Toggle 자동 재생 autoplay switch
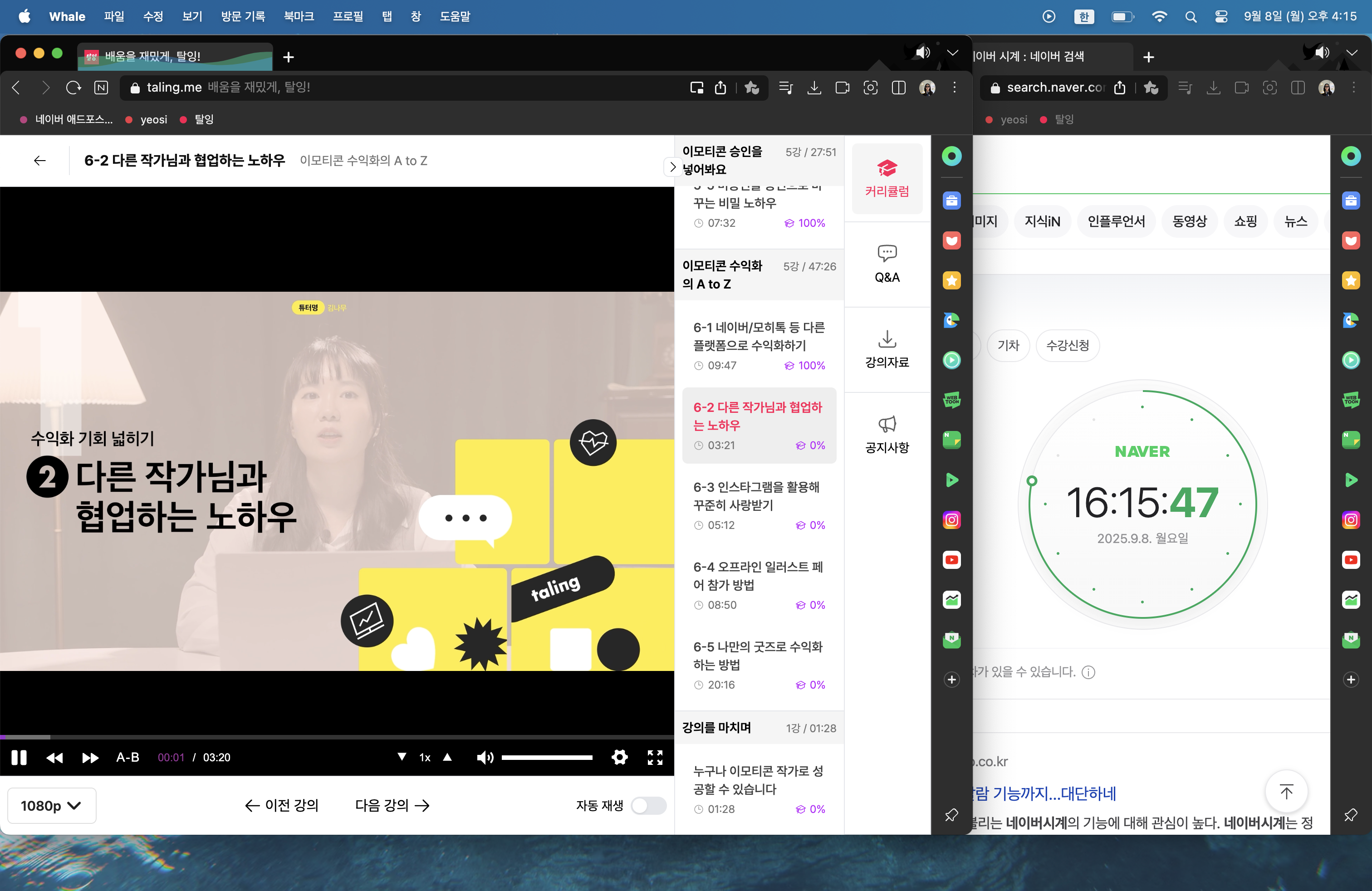1372x891 pixels. pyautogui.click(x=648, y=805)
